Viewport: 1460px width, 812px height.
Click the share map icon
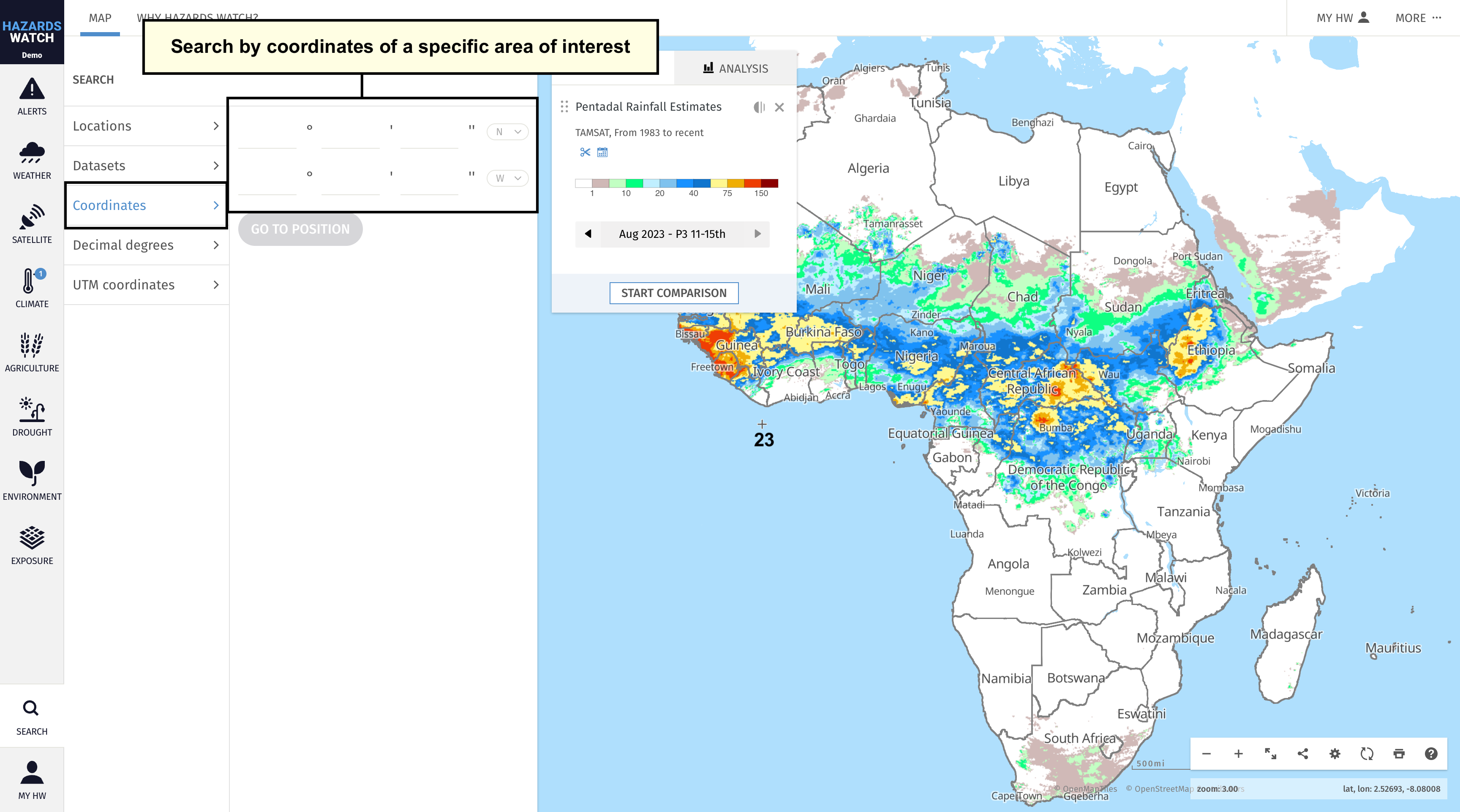point(1303,754)
